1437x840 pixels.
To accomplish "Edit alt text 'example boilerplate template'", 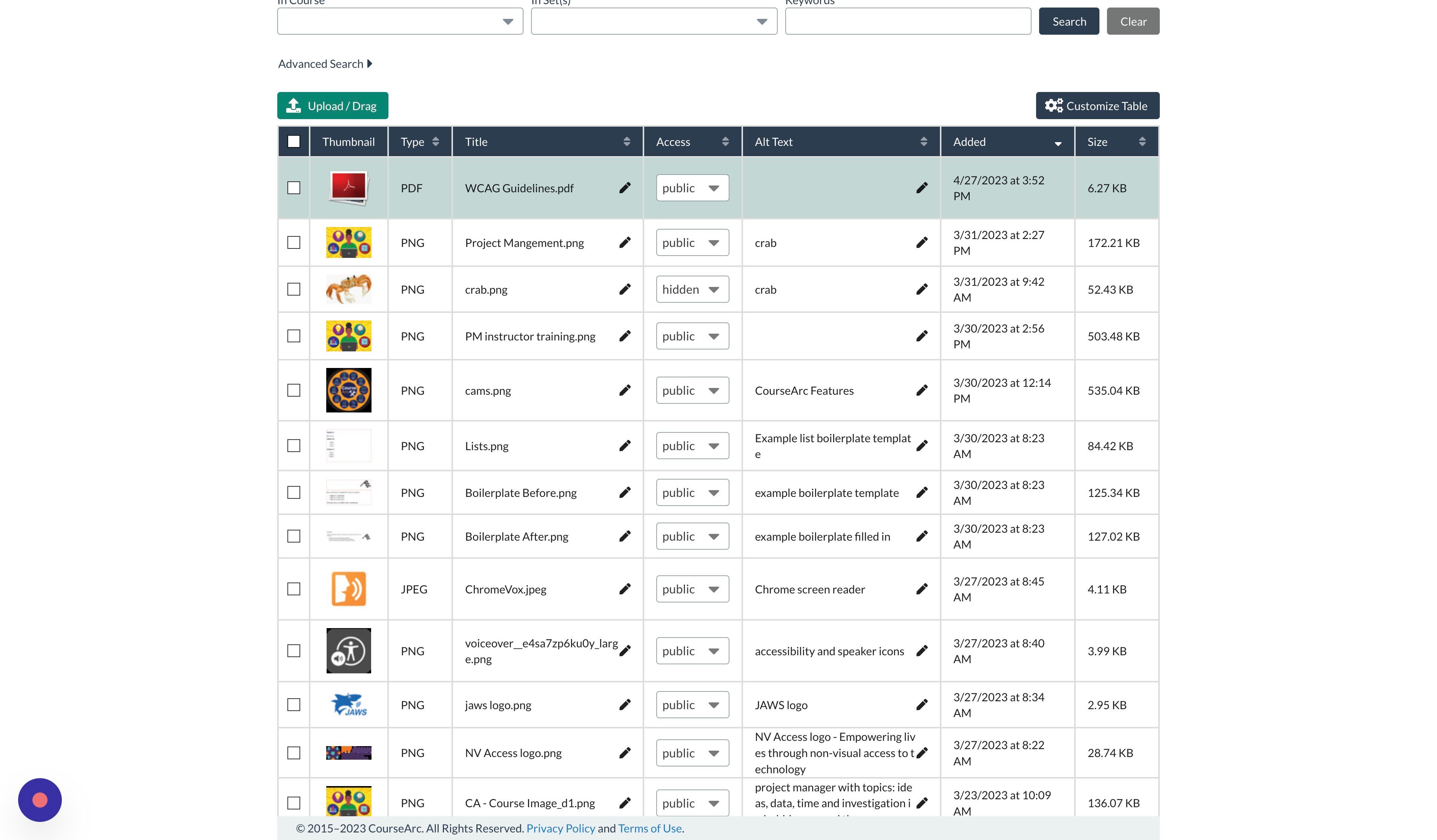I will [x=921, y=492].
